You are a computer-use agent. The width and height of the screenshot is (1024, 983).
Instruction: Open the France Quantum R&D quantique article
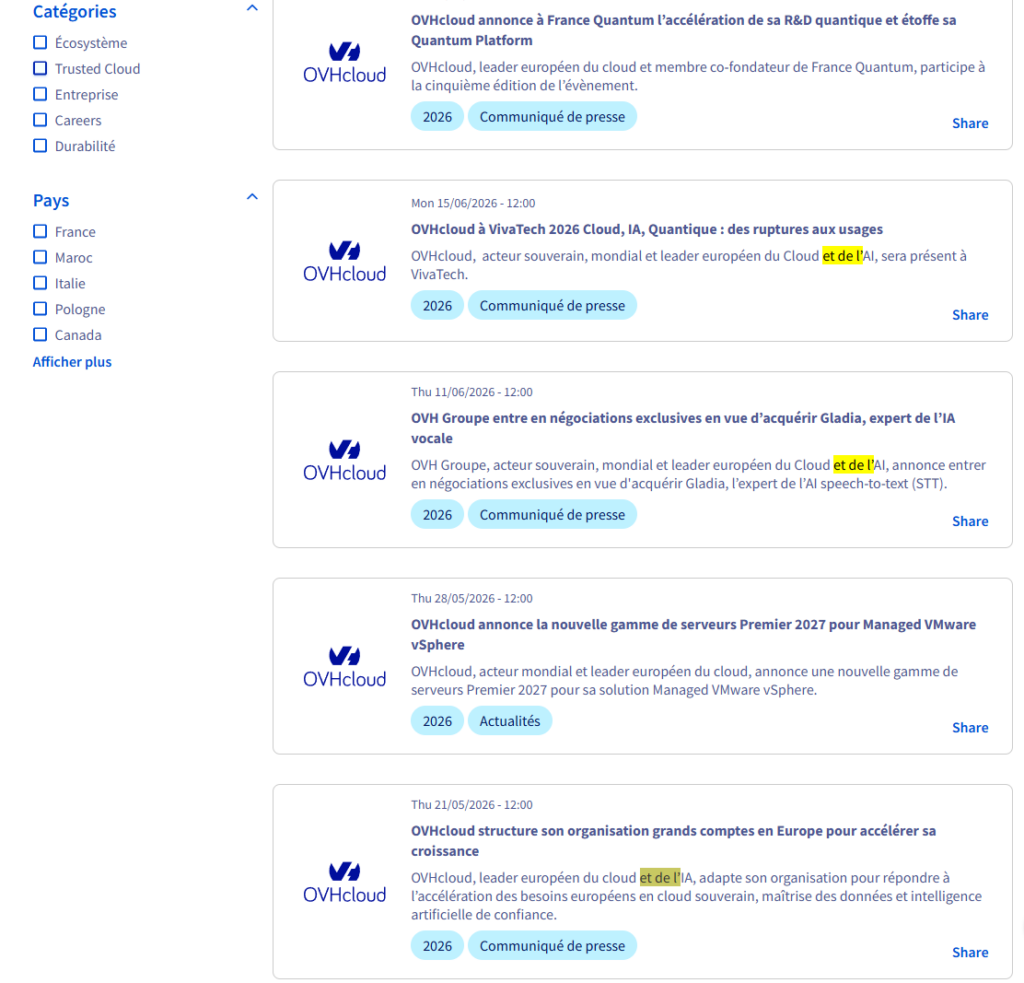pos(683,30)
